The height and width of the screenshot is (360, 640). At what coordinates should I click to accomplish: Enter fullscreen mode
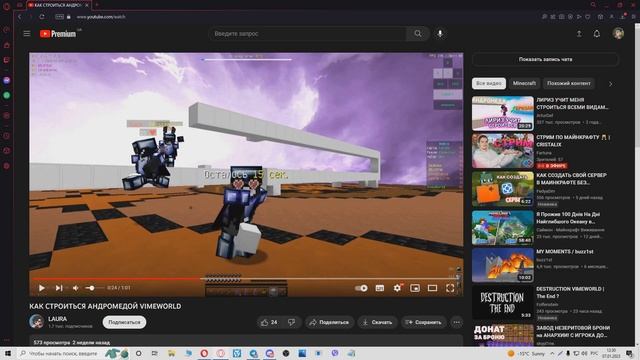point(450,288)
